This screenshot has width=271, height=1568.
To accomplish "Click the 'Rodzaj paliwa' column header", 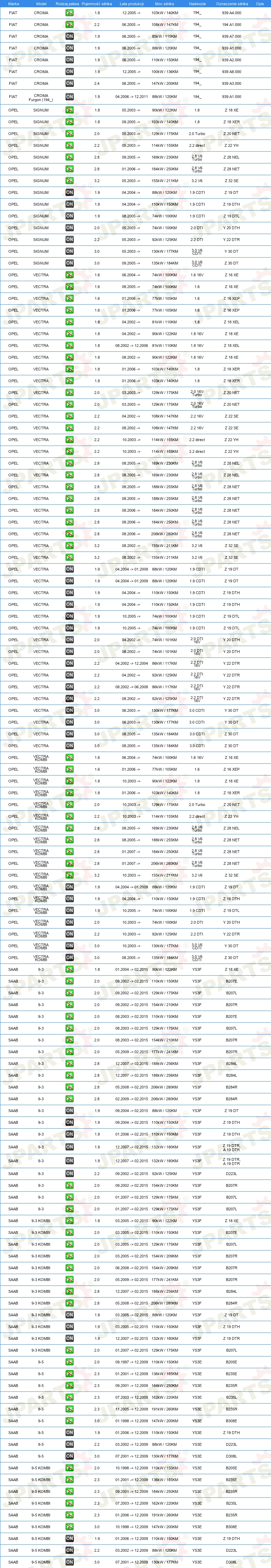I will coord(67,4).
